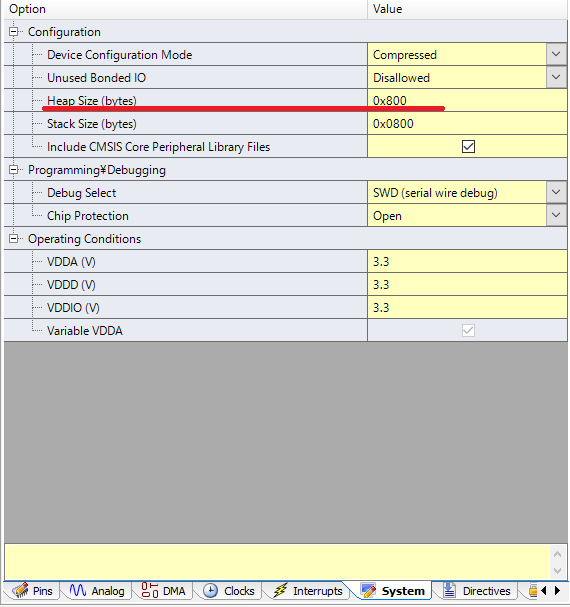Select the Heap Size (bytes) row label
Screen dimensions: 570x607
(92, 101)
